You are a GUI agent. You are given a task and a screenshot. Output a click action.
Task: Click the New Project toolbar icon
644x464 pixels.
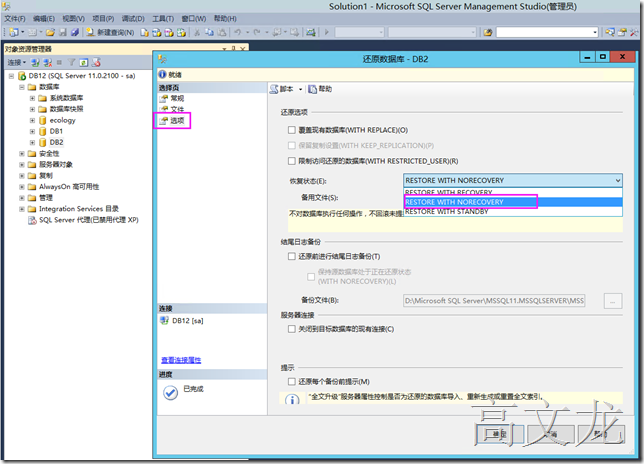[14, 32]
